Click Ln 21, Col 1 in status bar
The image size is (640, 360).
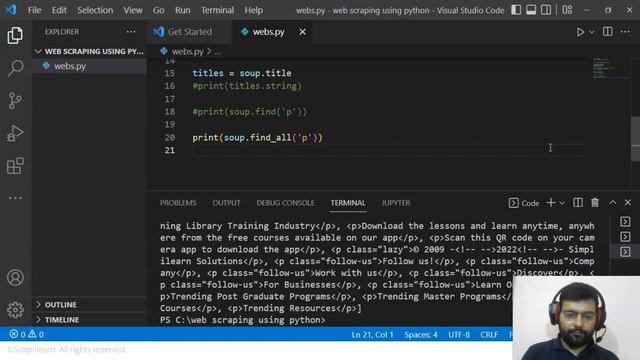point(372,335)
